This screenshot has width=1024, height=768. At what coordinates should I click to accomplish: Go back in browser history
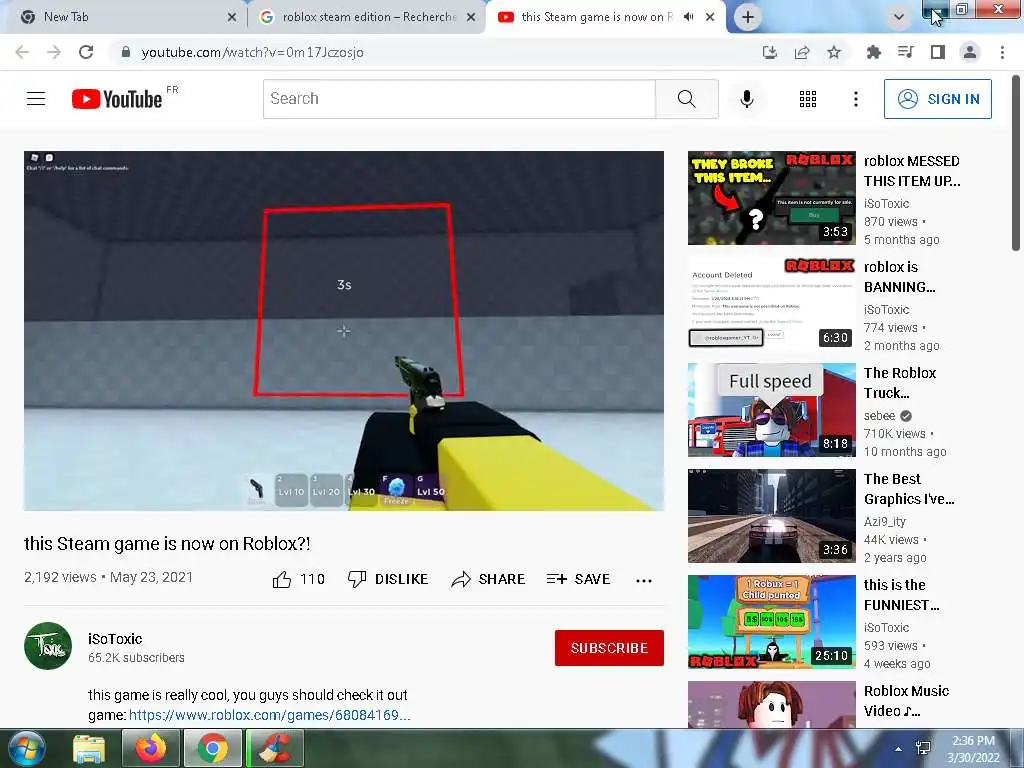[x=22, y=52]
